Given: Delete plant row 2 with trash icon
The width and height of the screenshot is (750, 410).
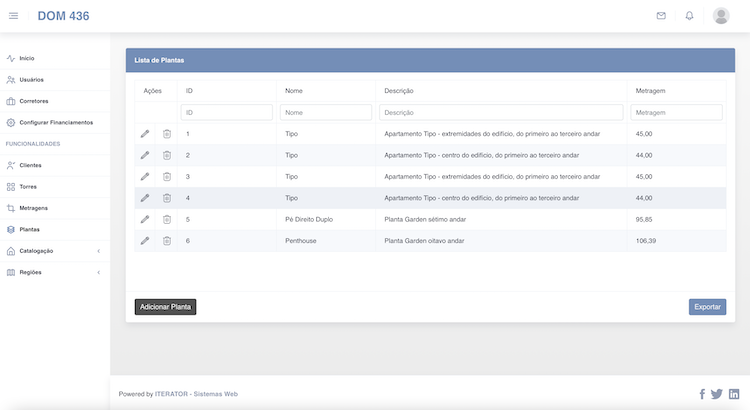Looking at the screenshot, I should tap(166, 155).
